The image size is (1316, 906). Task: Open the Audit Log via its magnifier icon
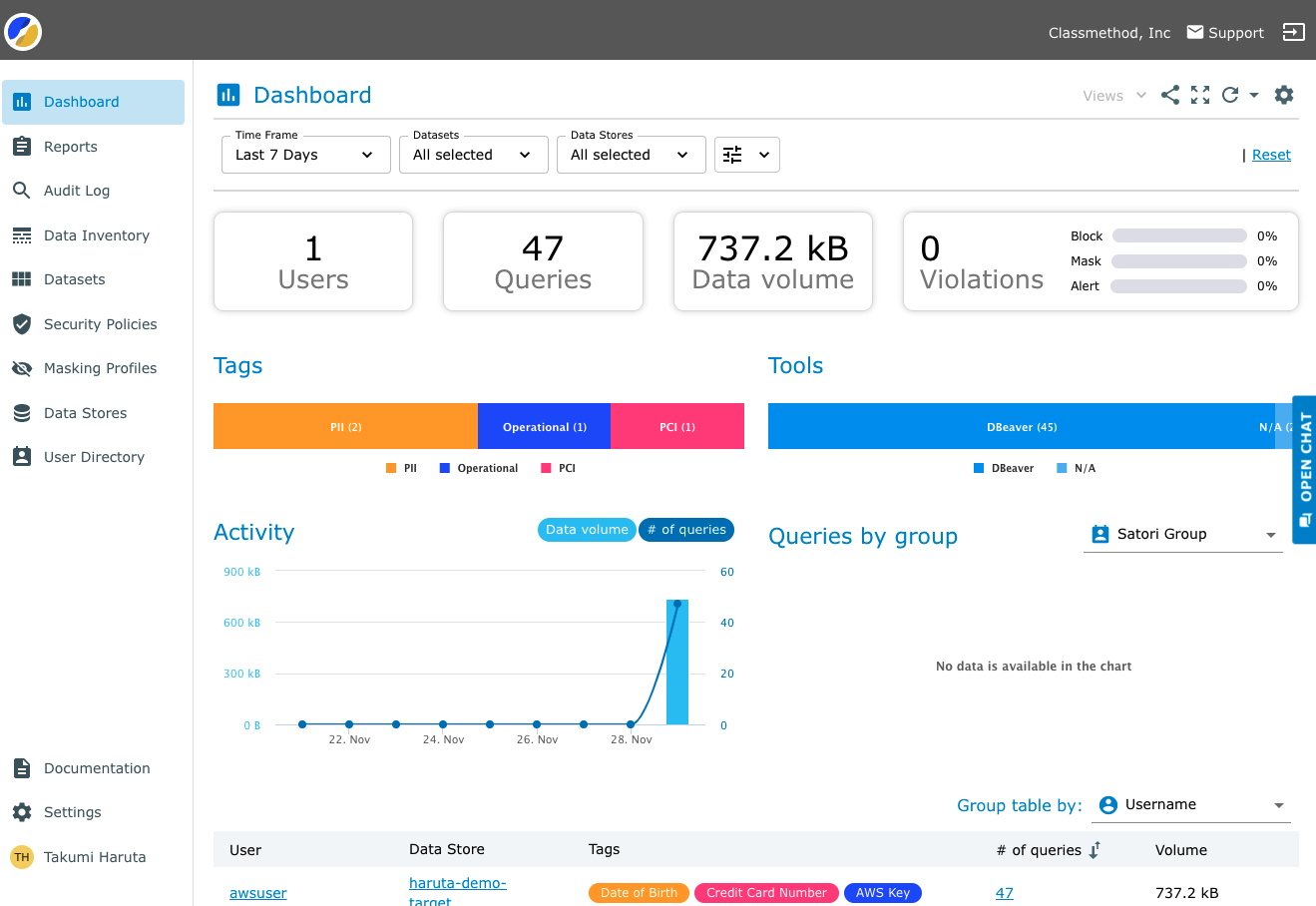click(x=22, y=190)
